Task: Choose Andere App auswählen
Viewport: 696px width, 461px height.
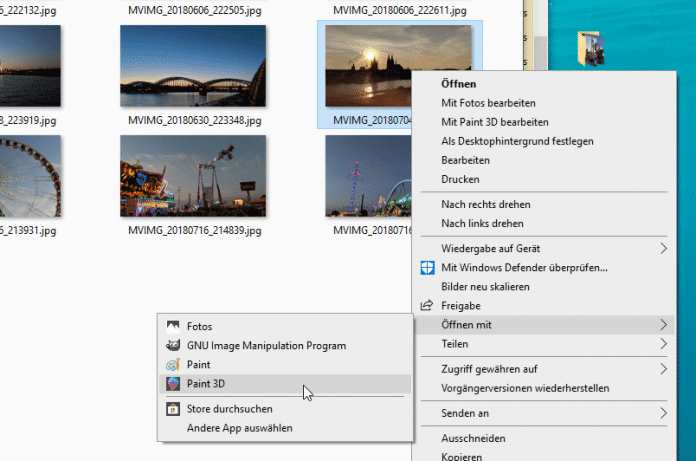Action: pos(239,428)
